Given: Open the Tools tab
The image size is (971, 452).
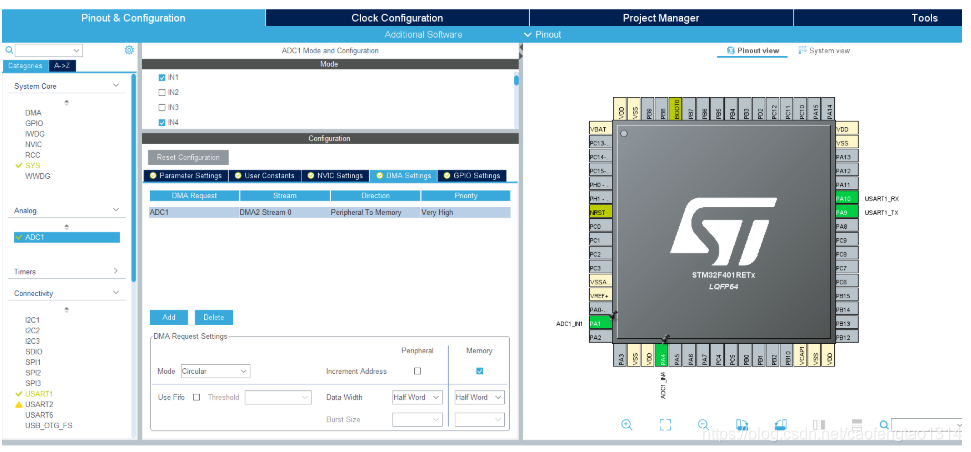Looking at the screenshot, I should coord(924,18).
